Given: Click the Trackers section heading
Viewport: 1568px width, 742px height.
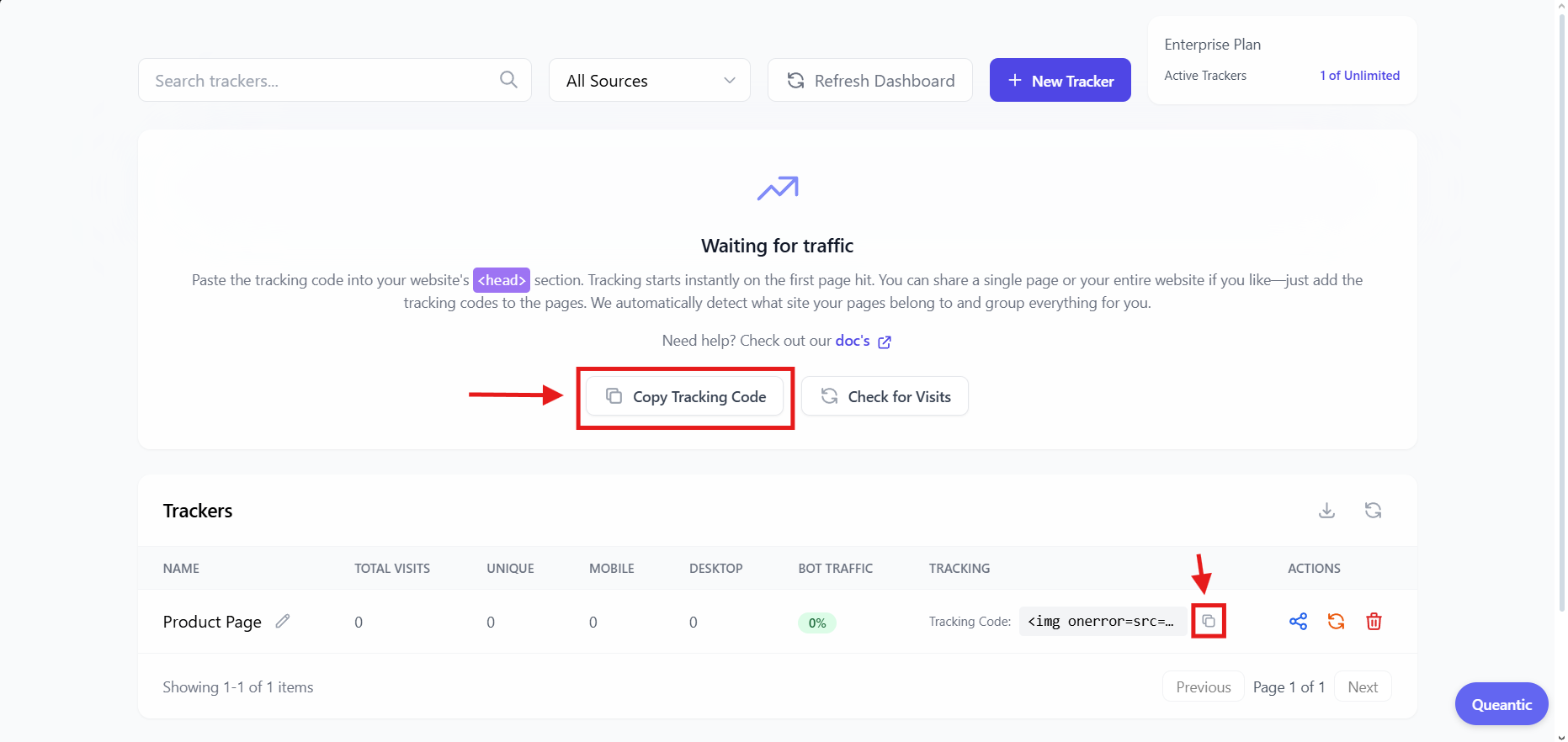Looking at the screenshot, I should [x=198, y=511].
